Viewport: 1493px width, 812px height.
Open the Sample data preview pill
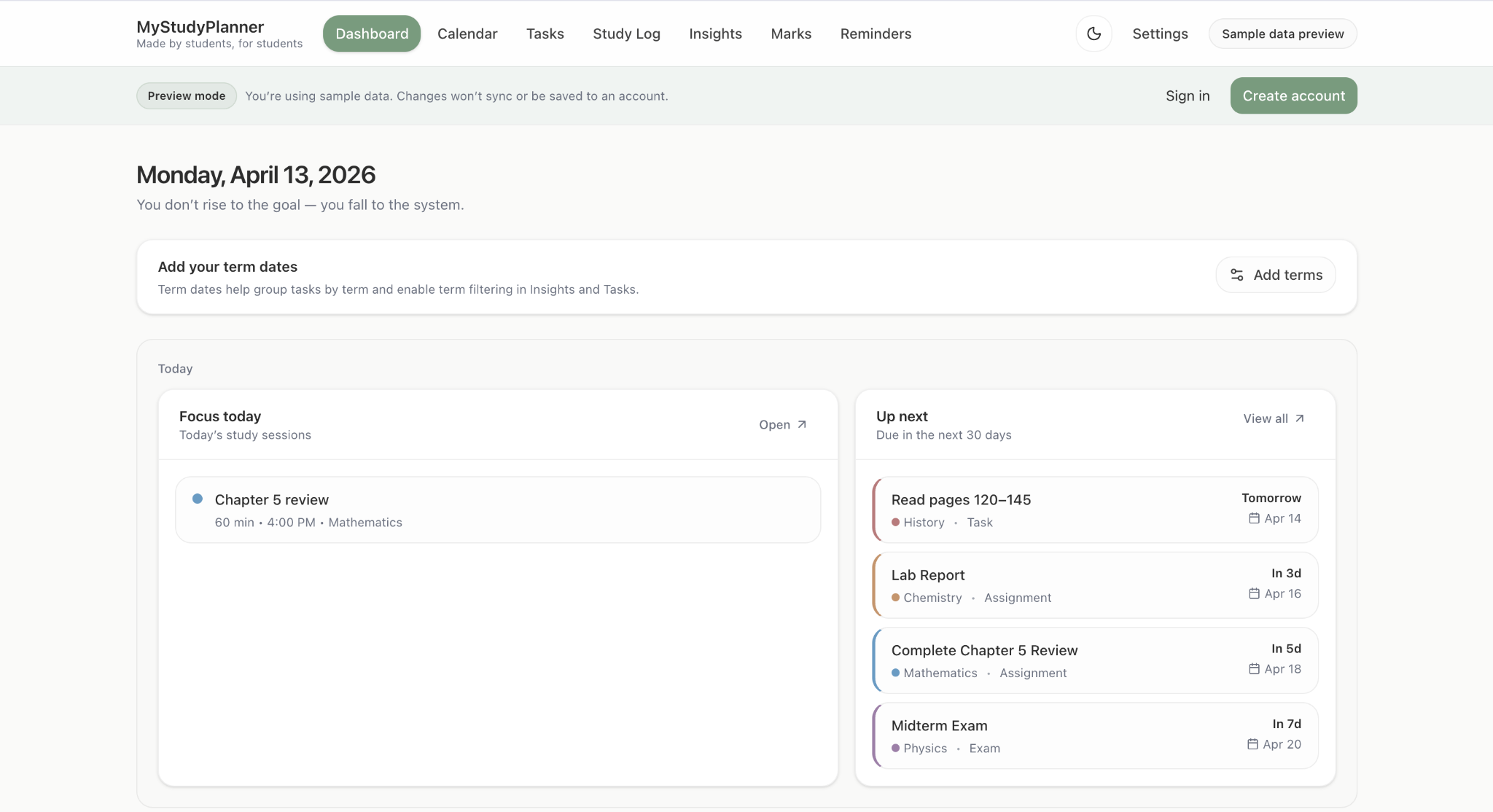coord(1282,34)
